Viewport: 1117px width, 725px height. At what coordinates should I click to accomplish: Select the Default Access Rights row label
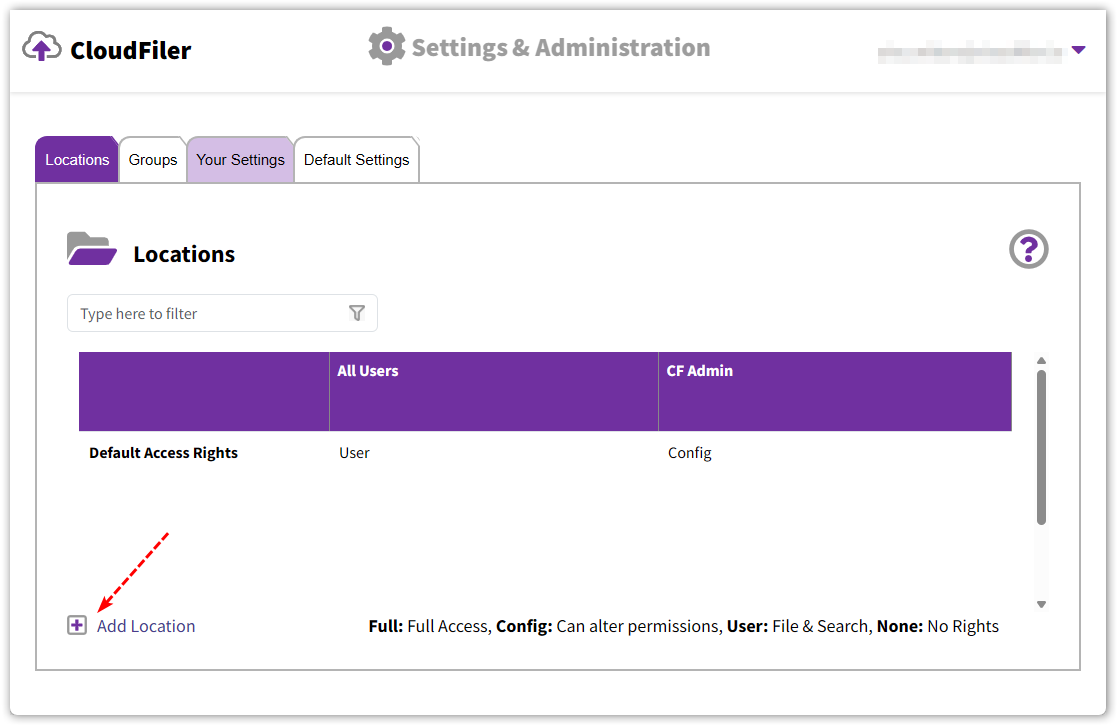coord(163,453)
